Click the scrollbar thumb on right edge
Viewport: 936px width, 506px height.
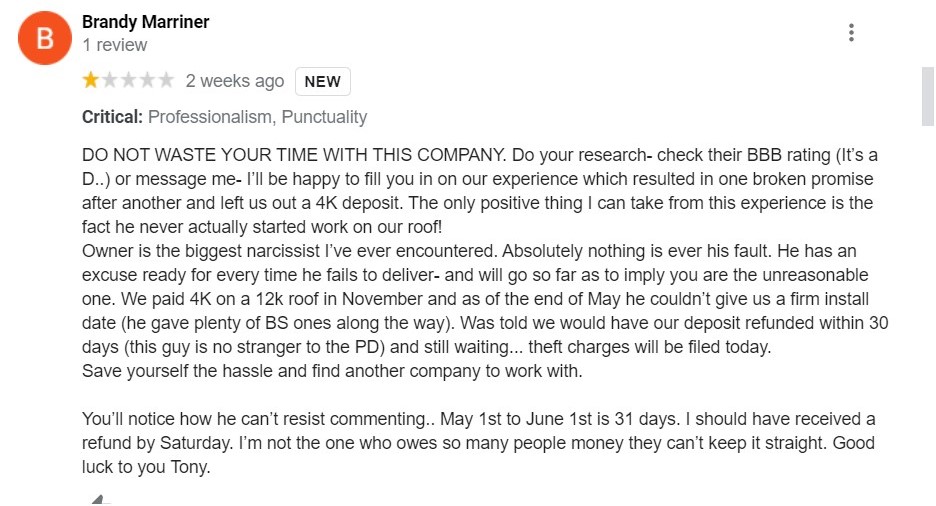(x=928, y=96)
